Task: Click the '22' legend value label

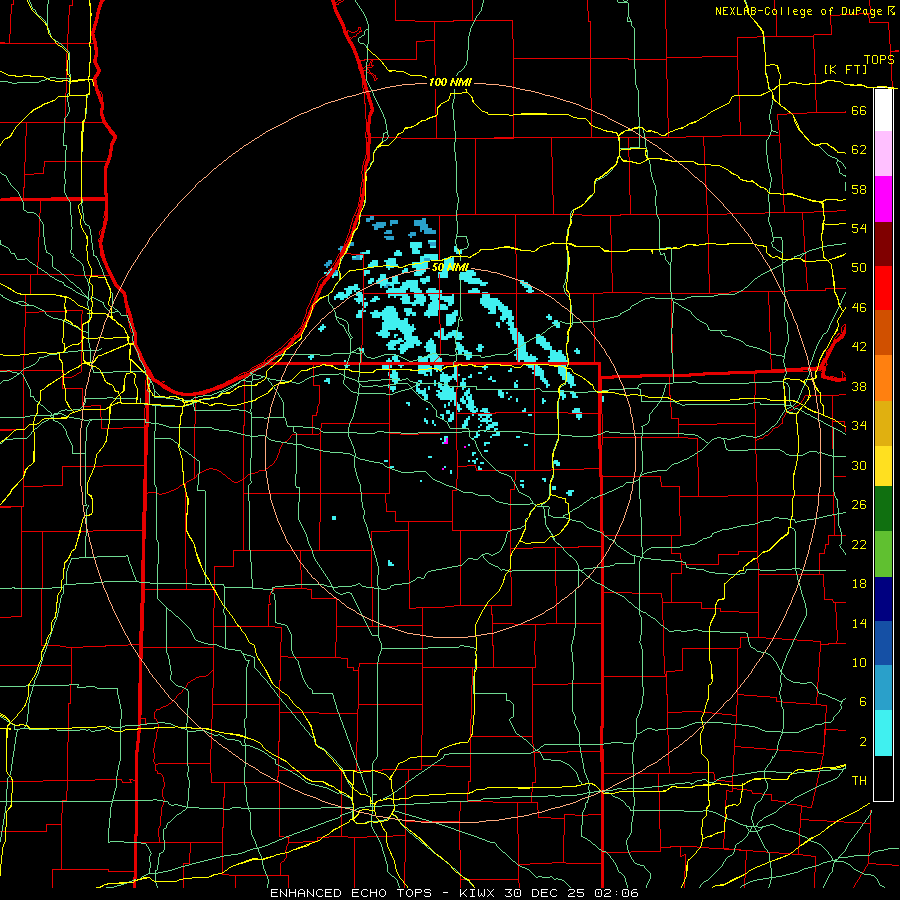Action: [x=859, y=544]
